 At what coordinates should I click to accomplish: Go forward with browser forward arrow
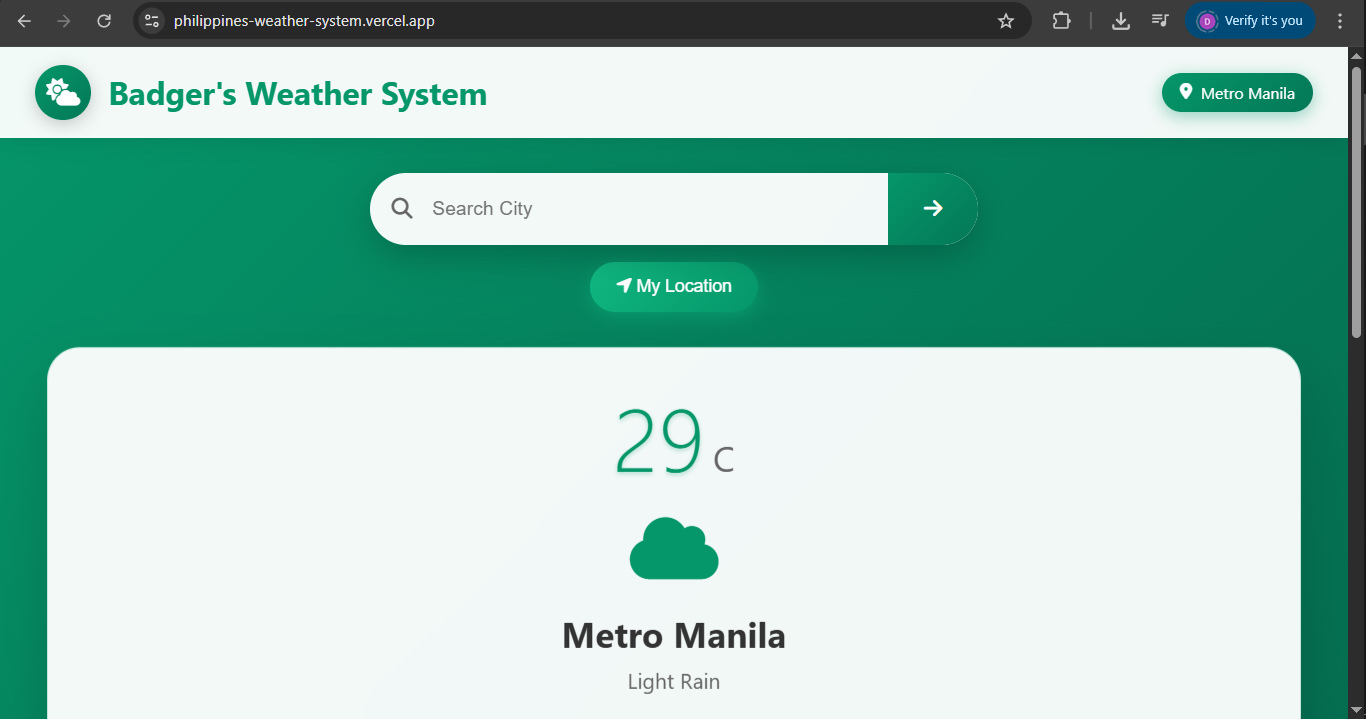coord(64,21)
